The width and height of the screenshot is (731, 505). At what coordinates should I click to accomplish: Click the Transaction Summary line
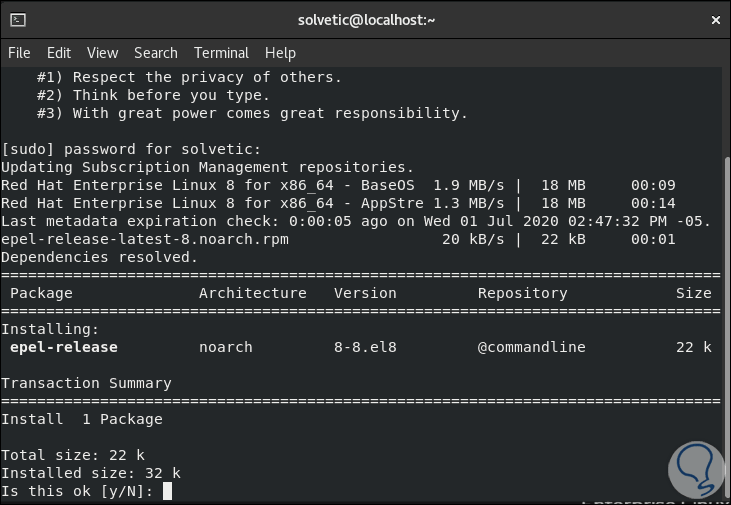click(x=86, y=383)
